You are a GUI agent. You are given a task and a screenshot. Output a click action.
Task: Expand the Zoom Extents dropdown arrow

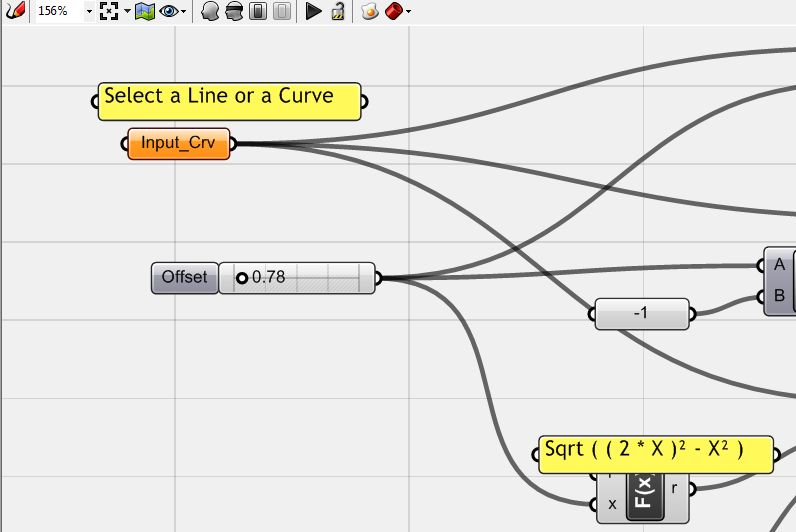(x=127, y=12)
